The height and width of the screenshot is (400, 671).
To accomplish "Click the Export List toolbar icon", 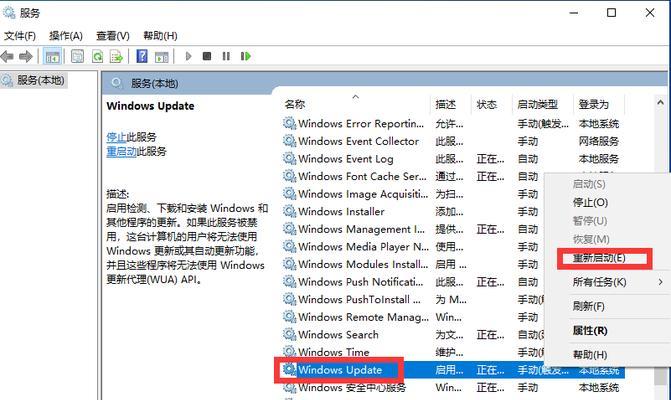I will coord(116,56).
